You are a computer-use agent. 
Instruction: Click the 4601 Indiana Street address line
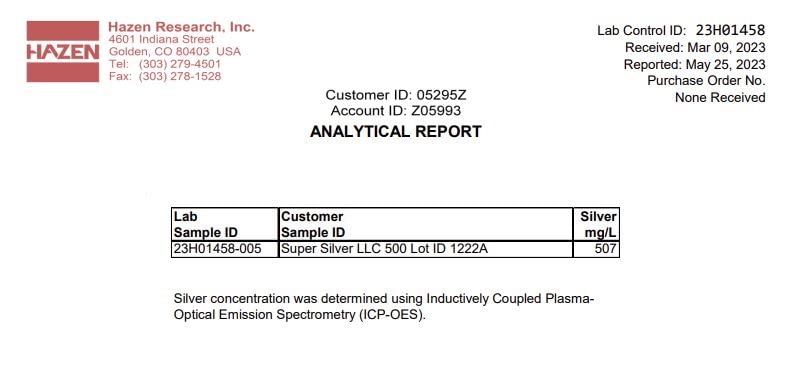point(162,39)
